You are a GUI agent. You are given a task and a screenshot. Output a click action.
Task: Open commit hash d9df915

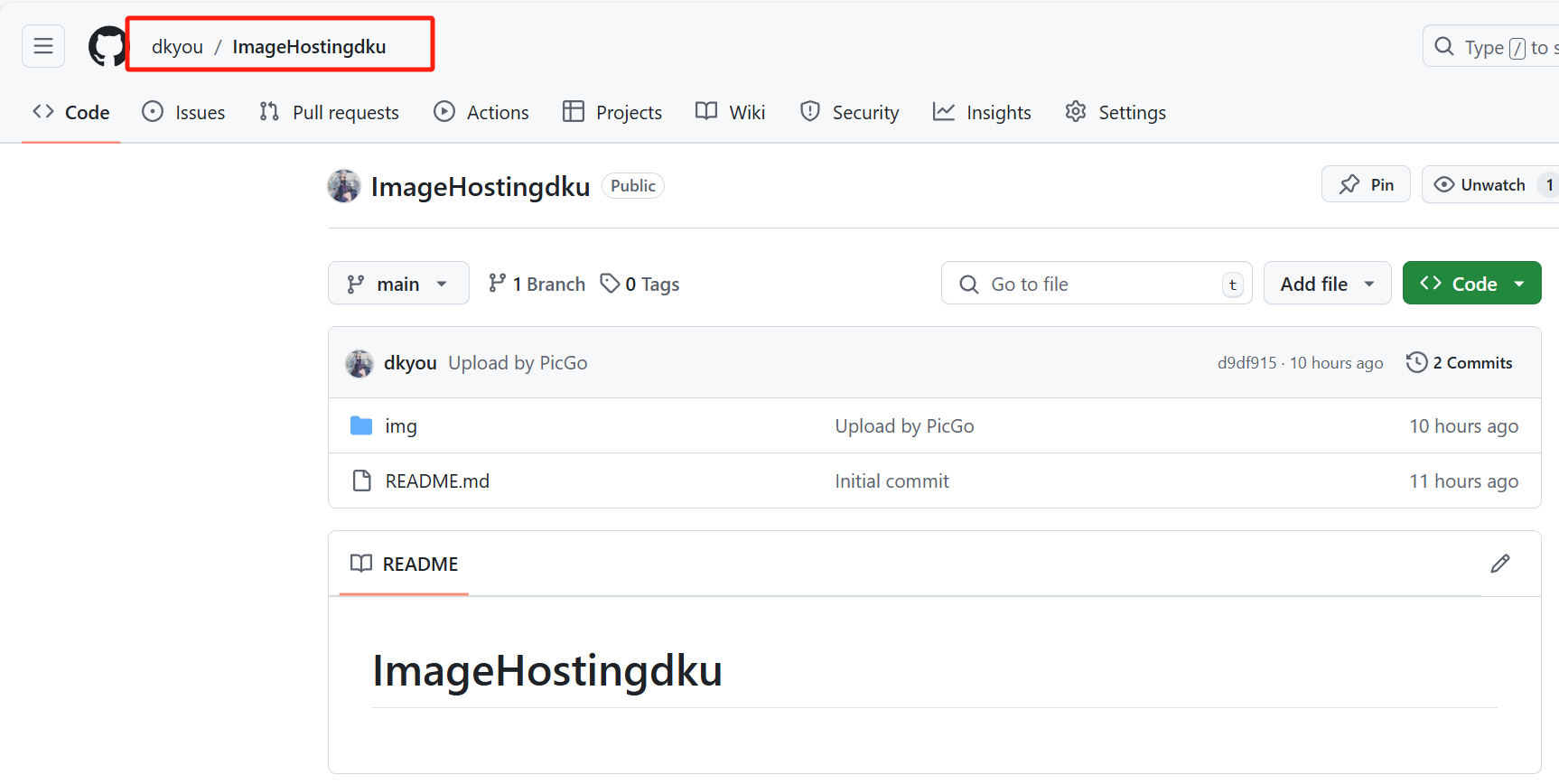pyautogui.click(x=1246, y=363)
